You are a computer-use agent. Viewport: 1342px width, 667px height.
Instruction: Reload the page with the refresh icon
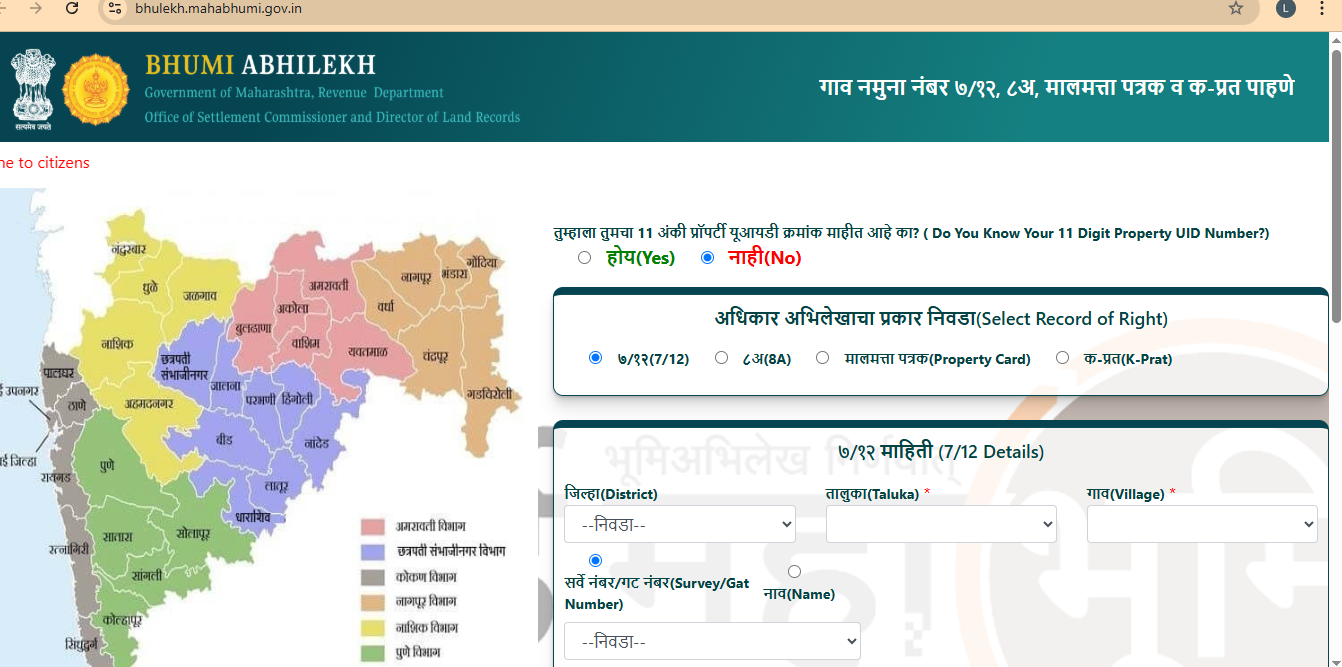pyautogui.click(x=72, y=8)
